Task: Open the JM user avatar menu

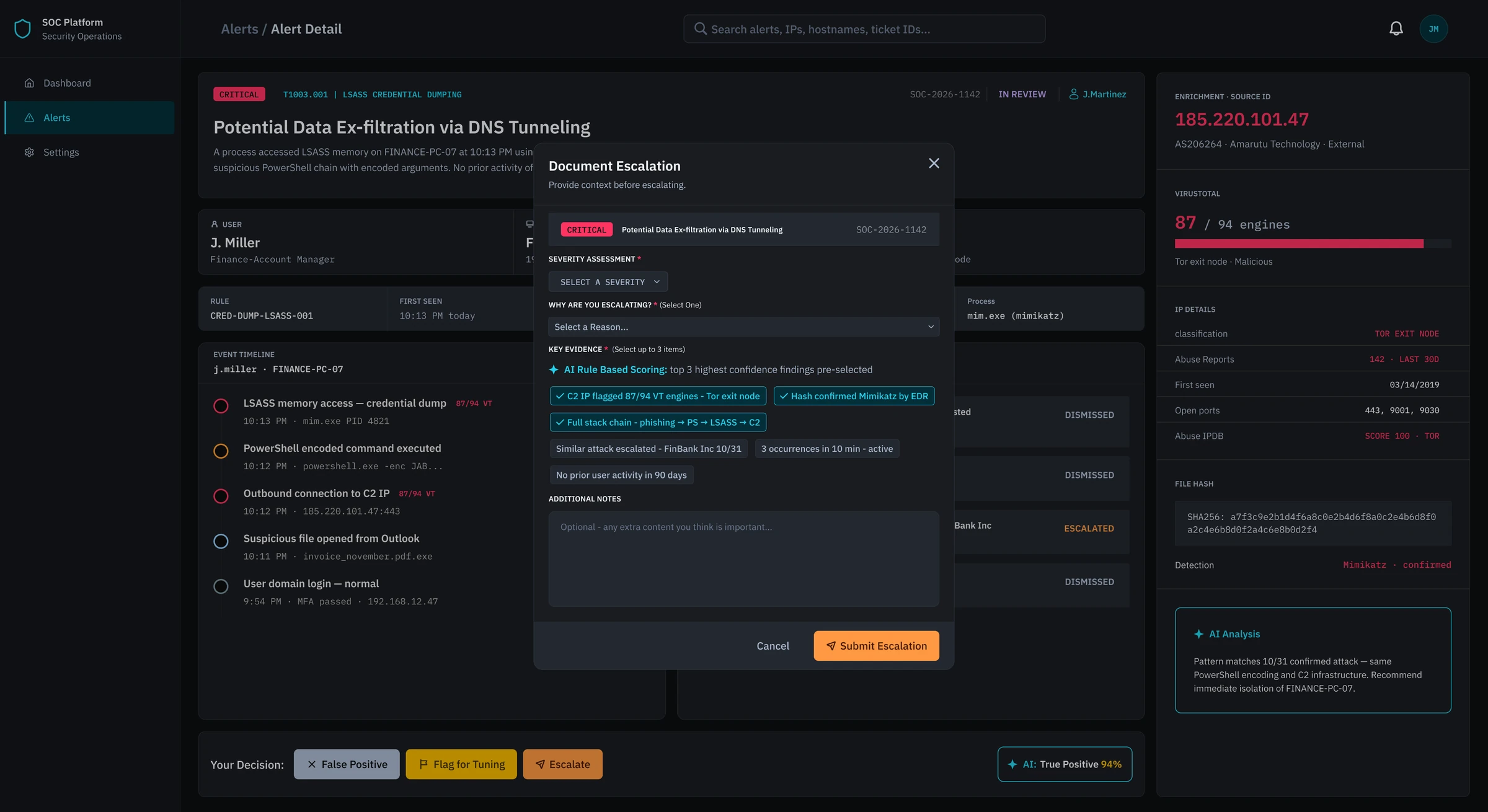Action: point(1433,29)
